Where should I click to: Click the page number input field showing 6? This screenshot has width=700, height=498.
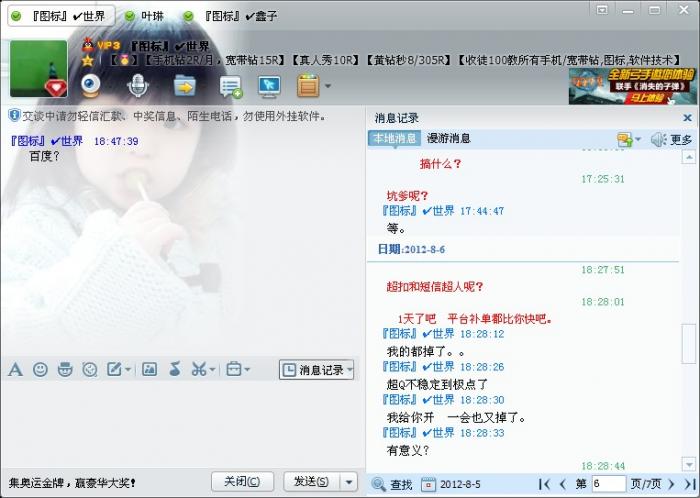pos(608,484)
